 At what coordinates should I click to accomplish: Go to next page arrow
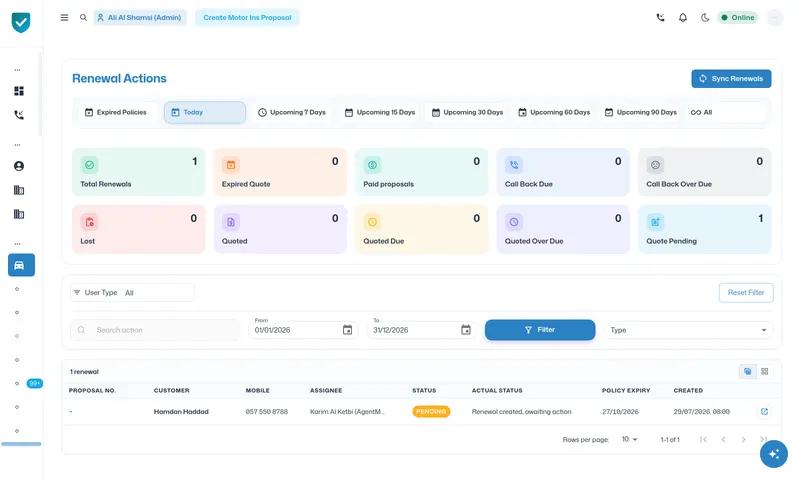pyautogui.click(x=743, y=439)
